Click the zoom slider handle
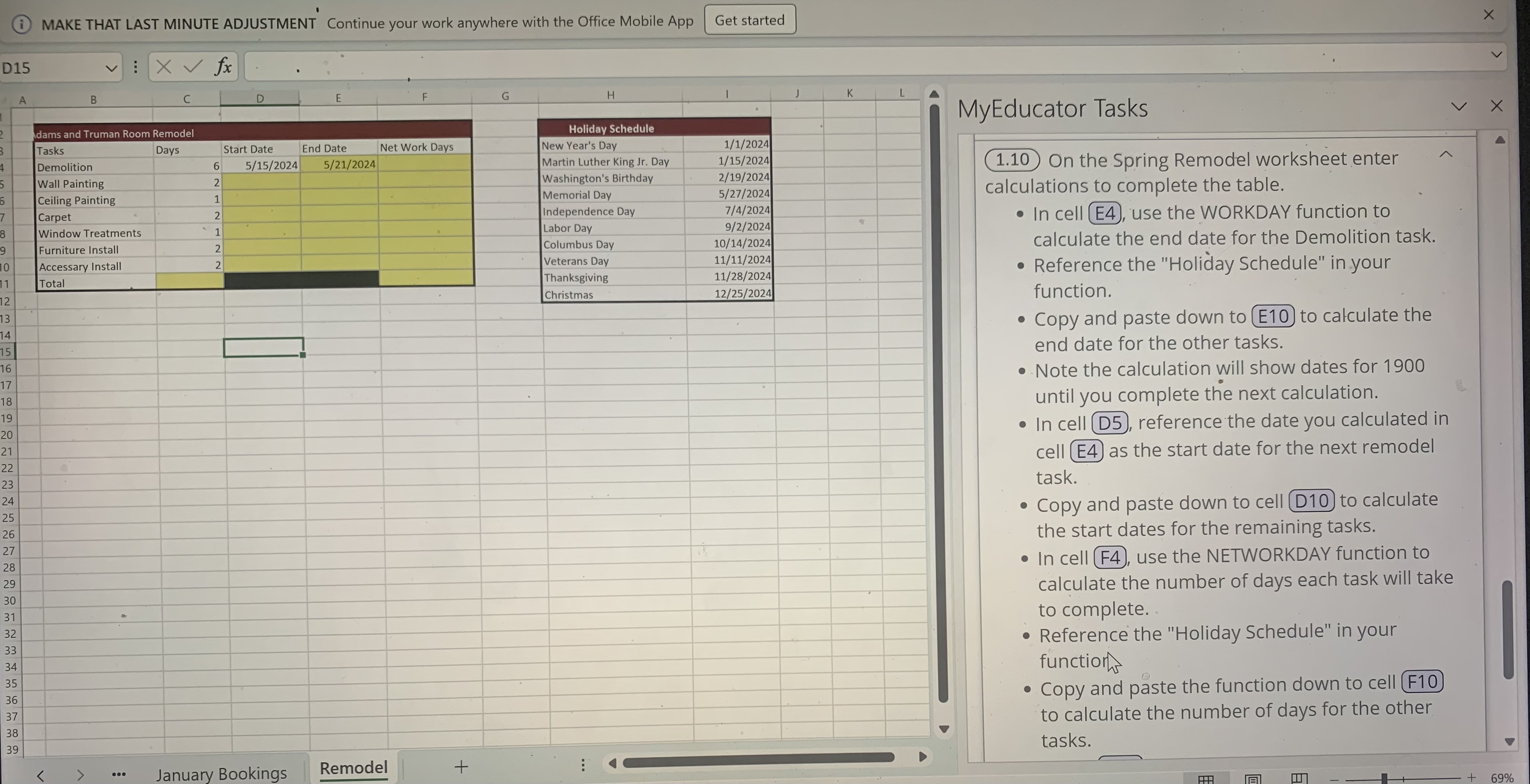1530x784 pixels. (x=1384, y=778)
